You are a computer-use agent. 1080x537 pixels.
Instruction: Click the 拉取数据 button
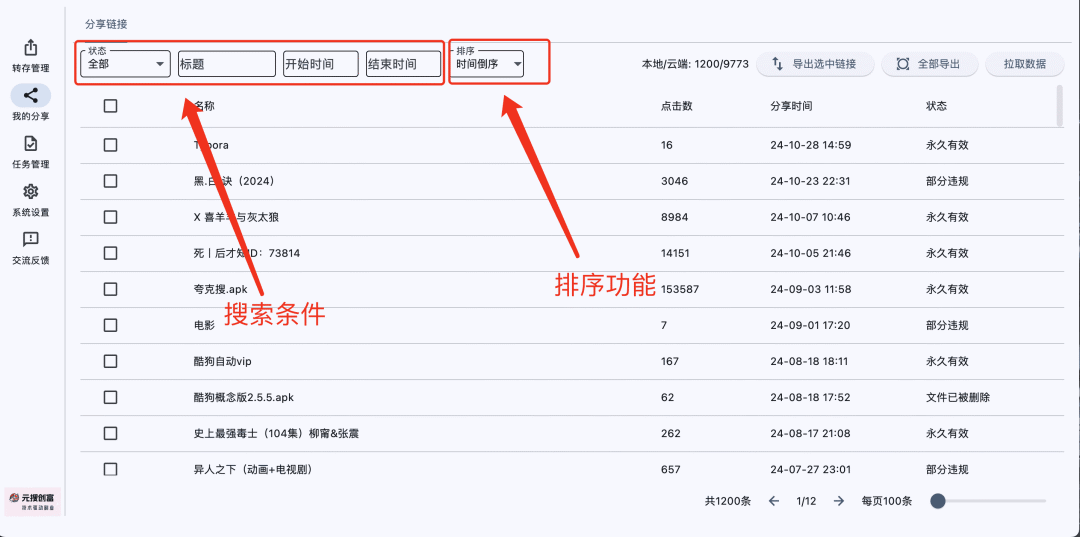coord(1025,64)
